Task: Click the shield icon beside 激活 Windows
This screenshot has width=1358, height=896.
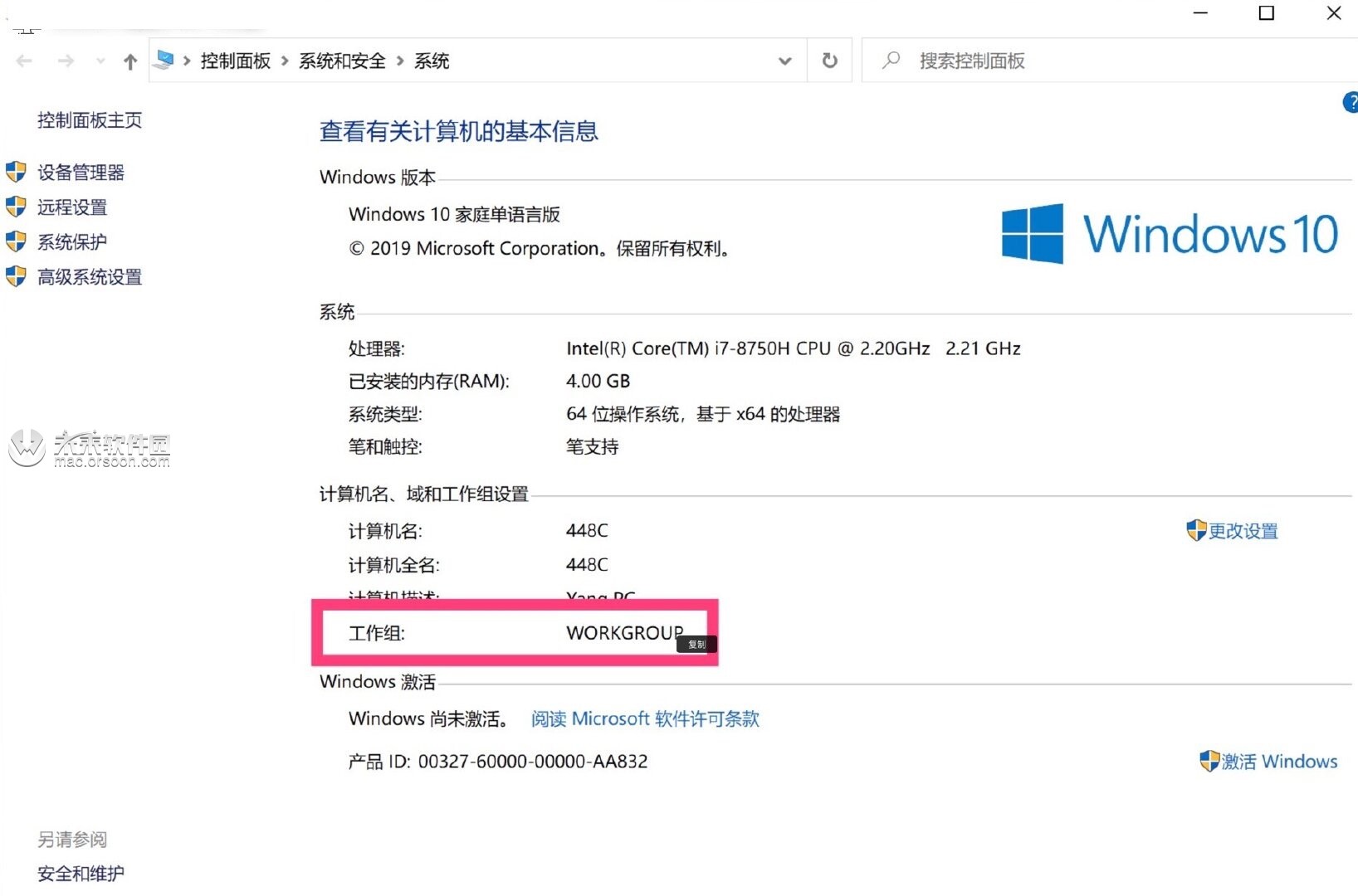Action: click(1209, 761)
